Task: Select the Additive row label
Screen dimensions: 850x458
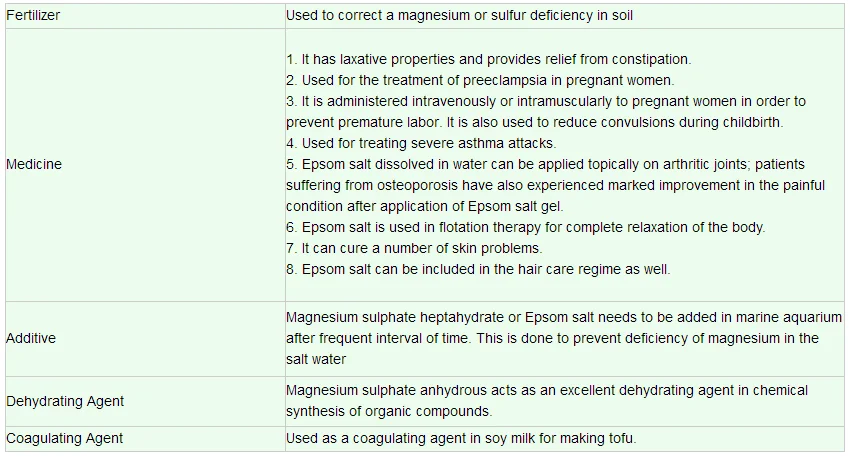Action: coord(31,338)
